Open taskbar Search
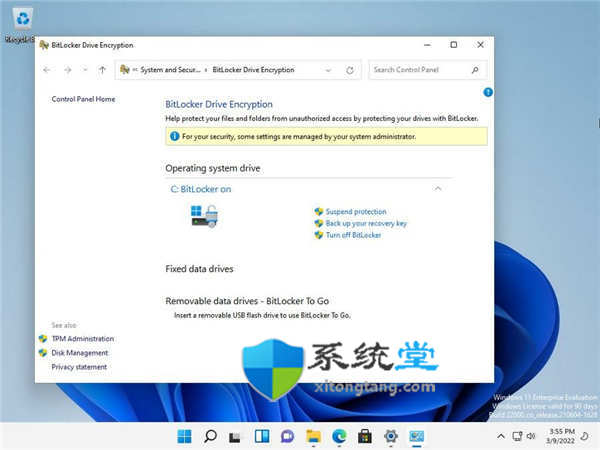 coord(210,436)
